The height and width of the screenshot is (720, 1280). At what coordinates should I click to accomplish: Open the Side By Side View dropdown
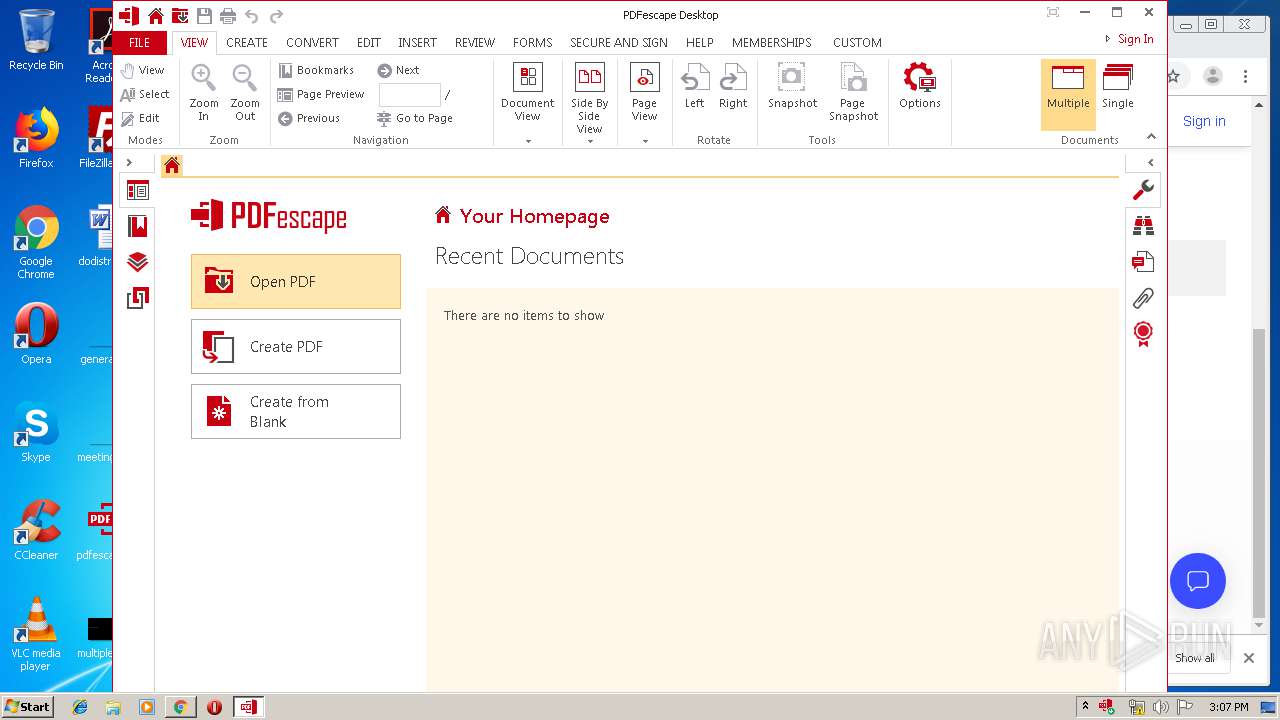(x=589, y=102)
